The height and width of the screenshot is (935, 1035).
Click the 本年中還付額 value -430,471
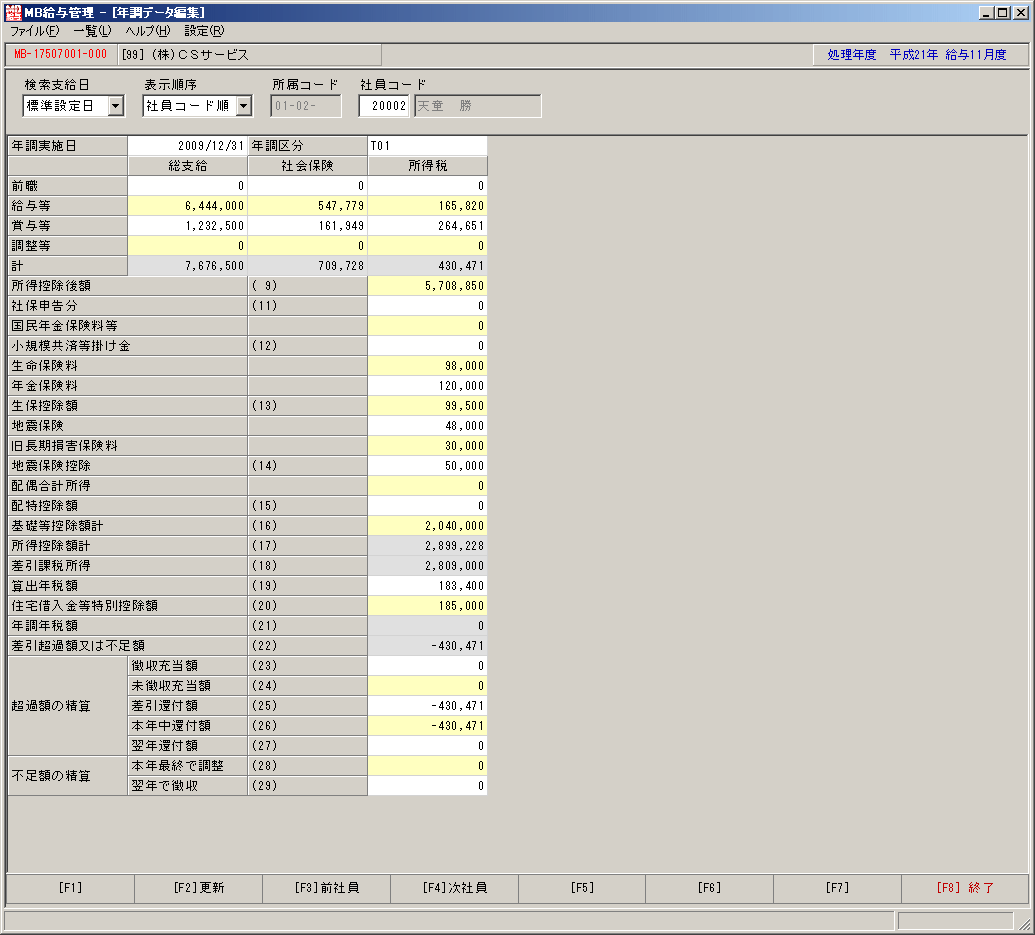click(x=427, y=726)
